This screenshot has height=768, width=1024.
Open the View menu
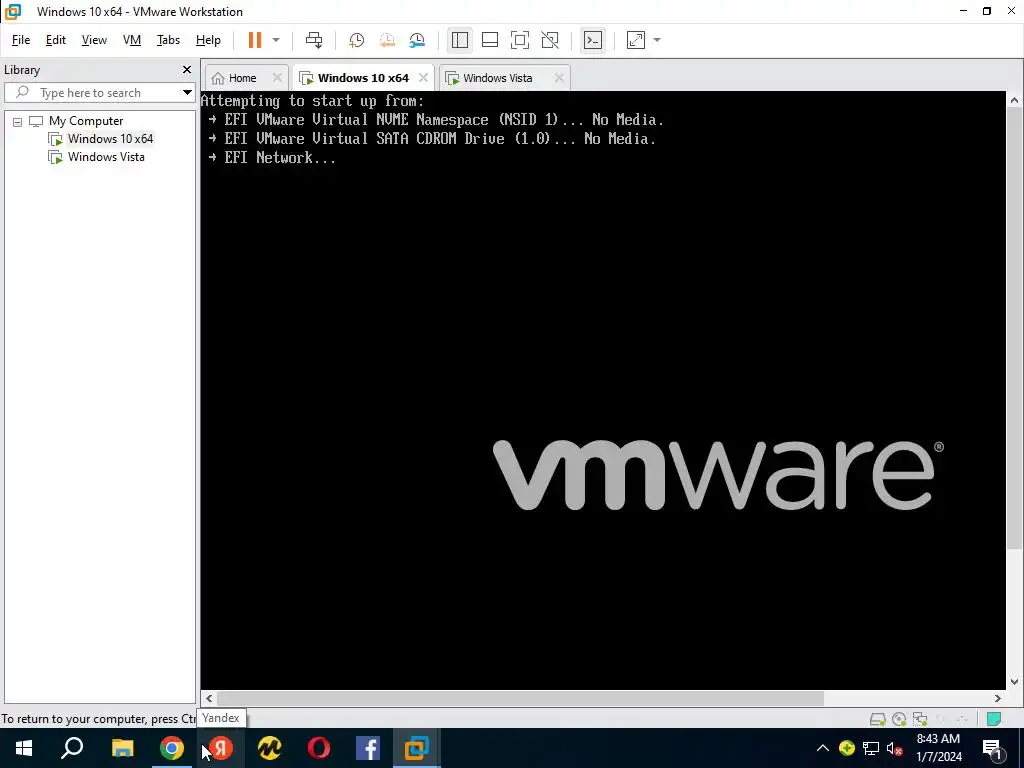pyautogui.click(x=94, y=40)
